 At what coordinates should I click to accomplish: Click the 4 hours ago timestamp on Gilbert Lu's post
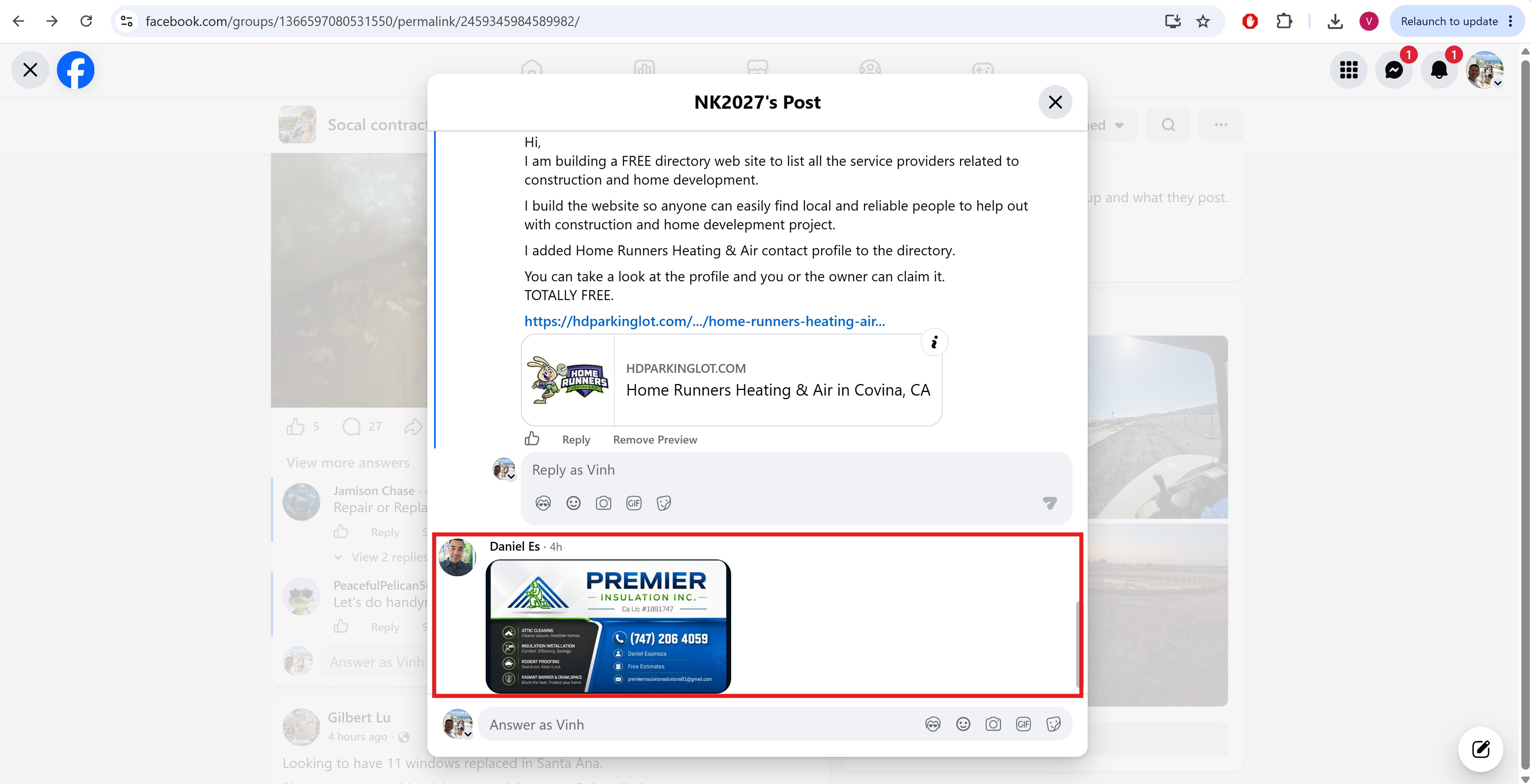tap(357, 736)
